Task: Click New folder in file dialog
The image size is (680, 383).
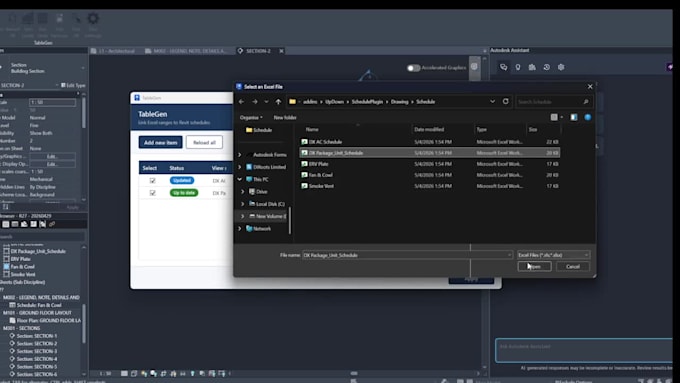Action: (x=285, y=118)
